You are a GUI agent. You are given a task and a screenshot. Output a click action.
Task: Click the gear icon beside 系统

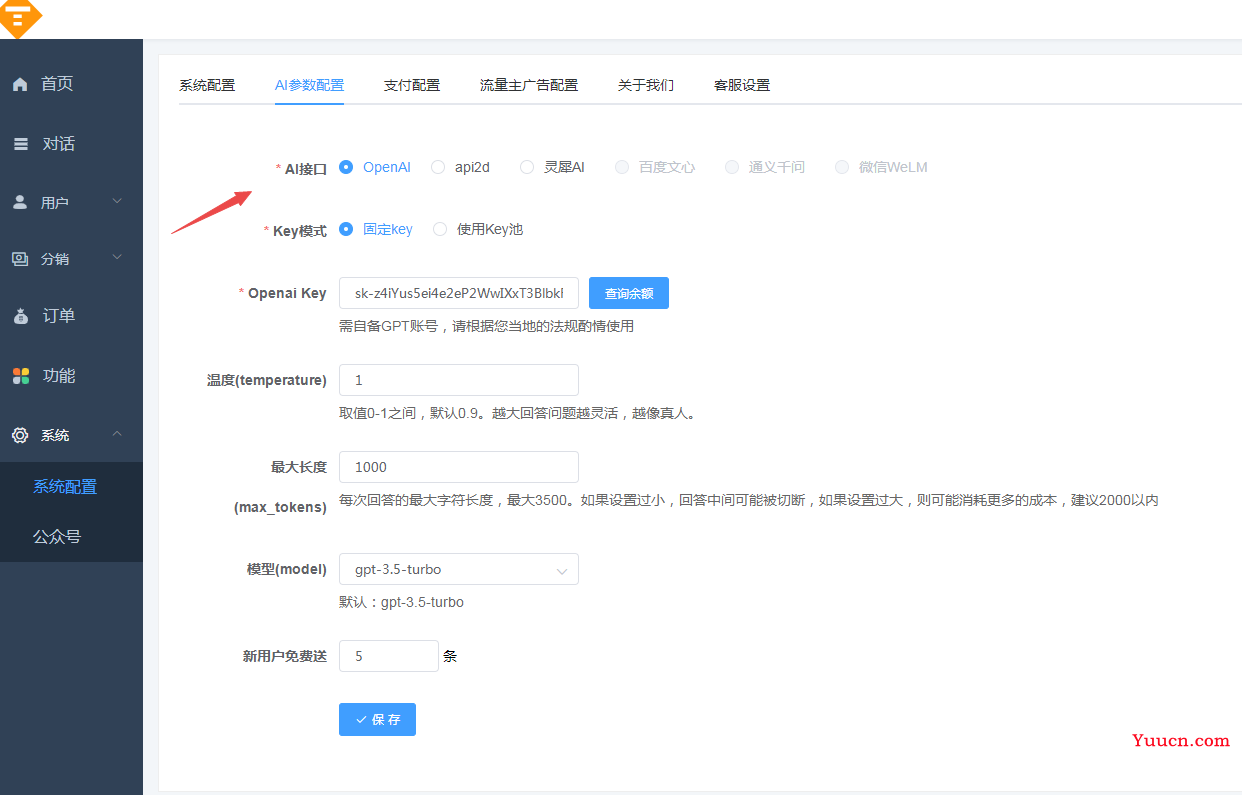click(20, 436)
